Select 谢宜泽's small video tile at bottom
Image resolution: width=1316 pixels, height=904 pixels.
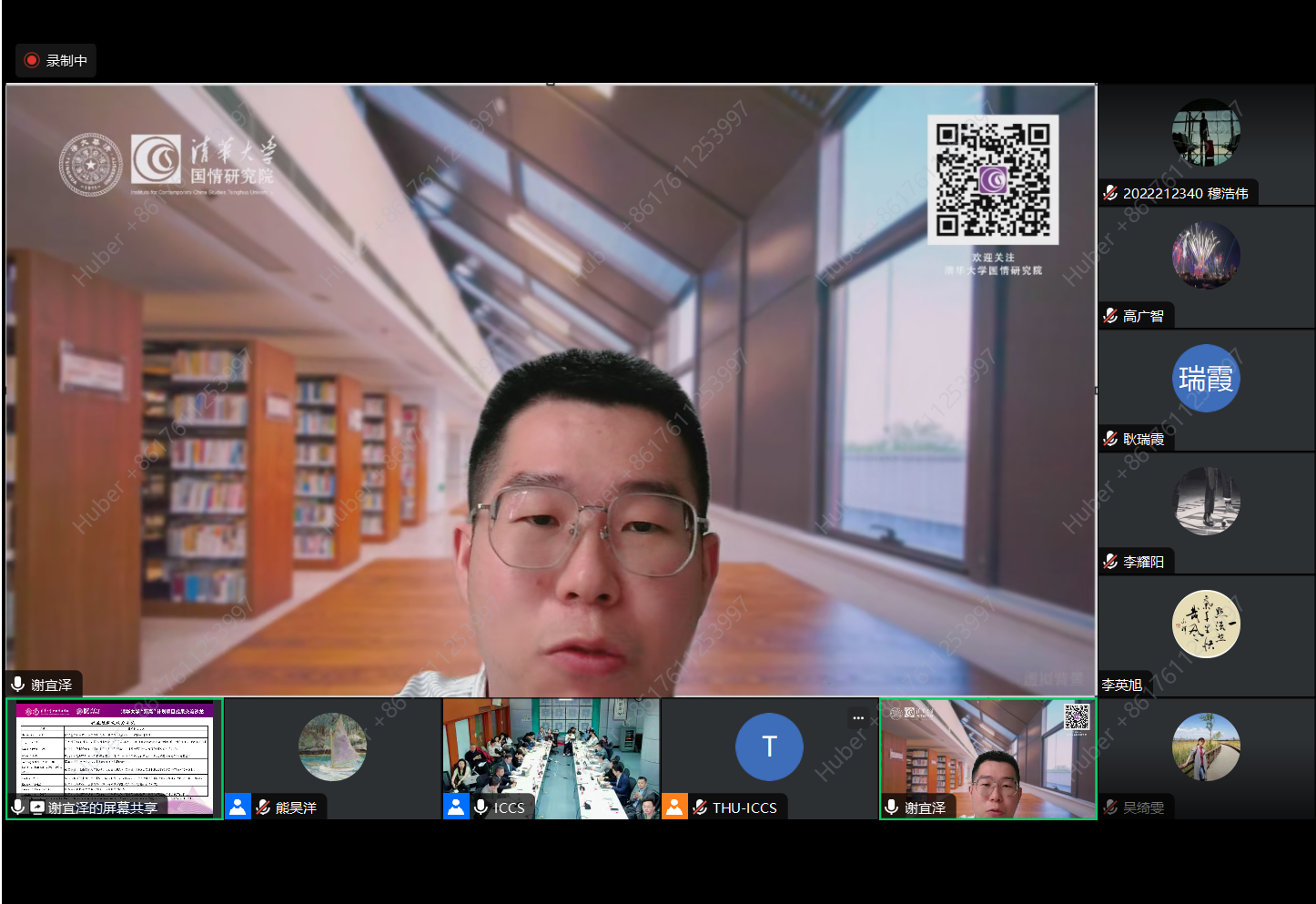[987, 754]
